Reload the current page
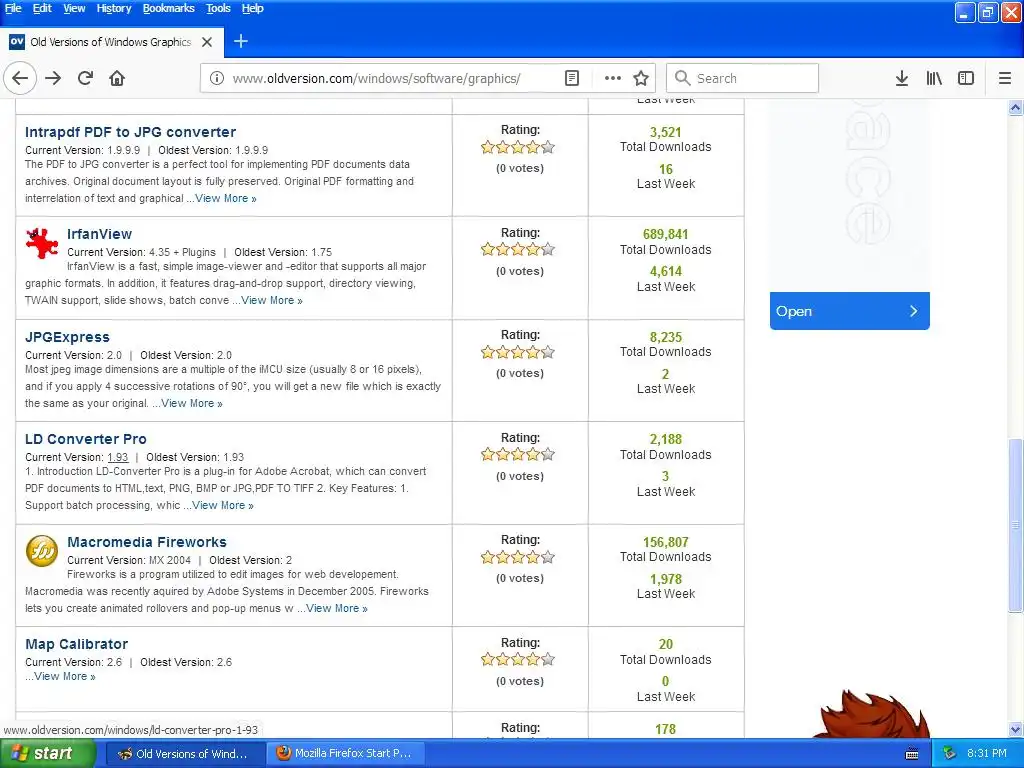 point(85,78)
